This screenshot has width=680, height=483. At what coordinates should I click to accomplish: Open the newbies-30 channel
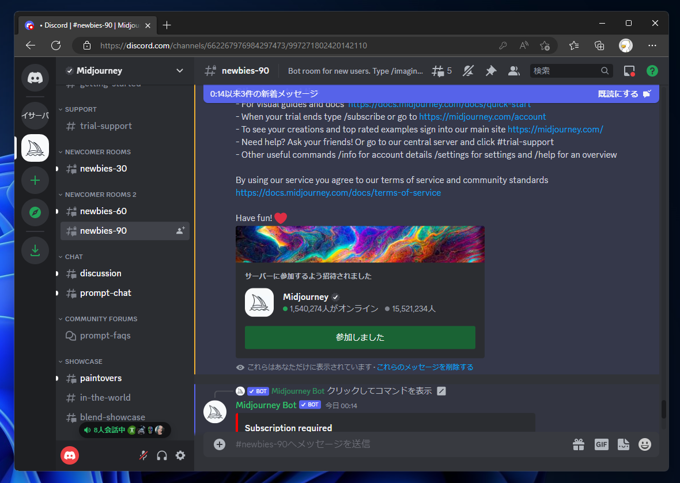pos(125,169)
